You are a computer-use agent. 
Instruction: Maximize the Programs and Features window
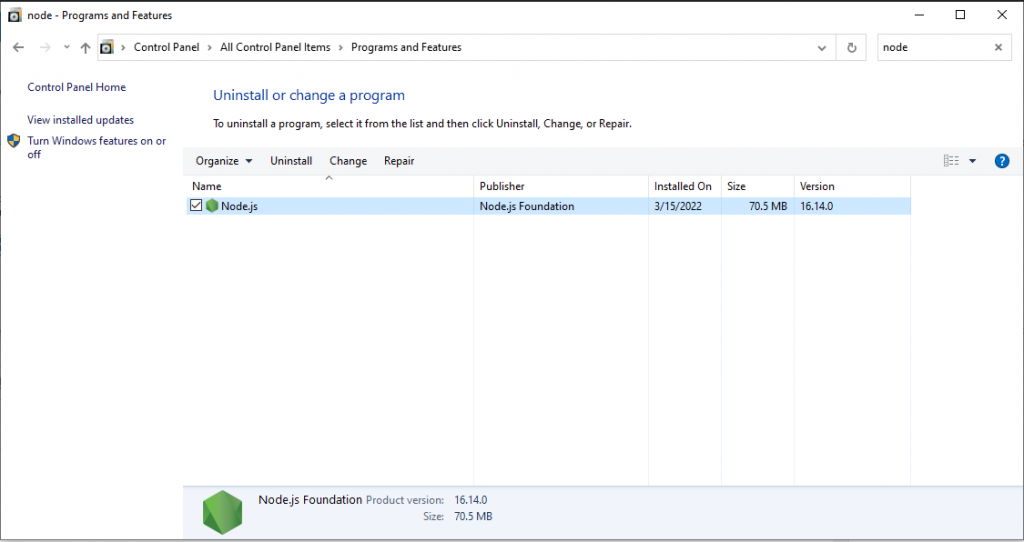pyautogui.click(x=960, y=15)
